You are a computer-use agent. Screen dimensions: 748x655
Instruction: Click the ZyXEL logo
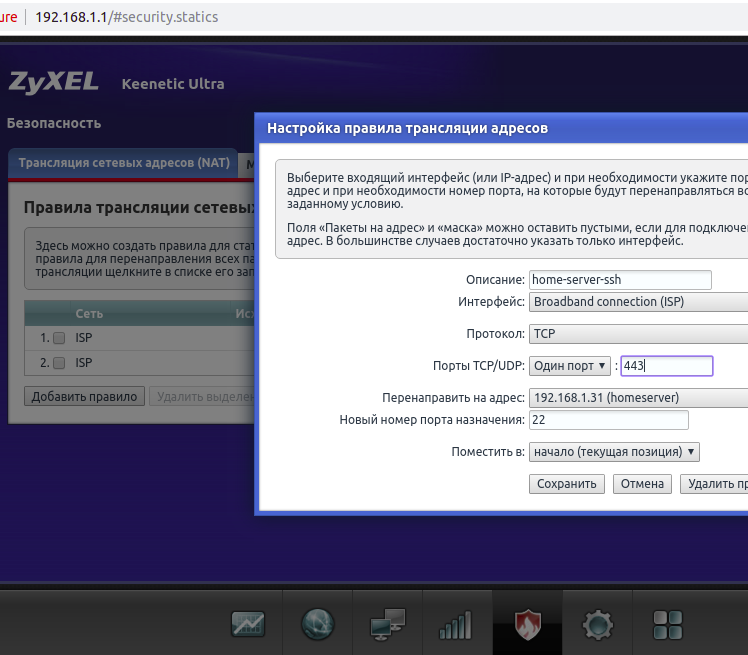coord(54,83)
